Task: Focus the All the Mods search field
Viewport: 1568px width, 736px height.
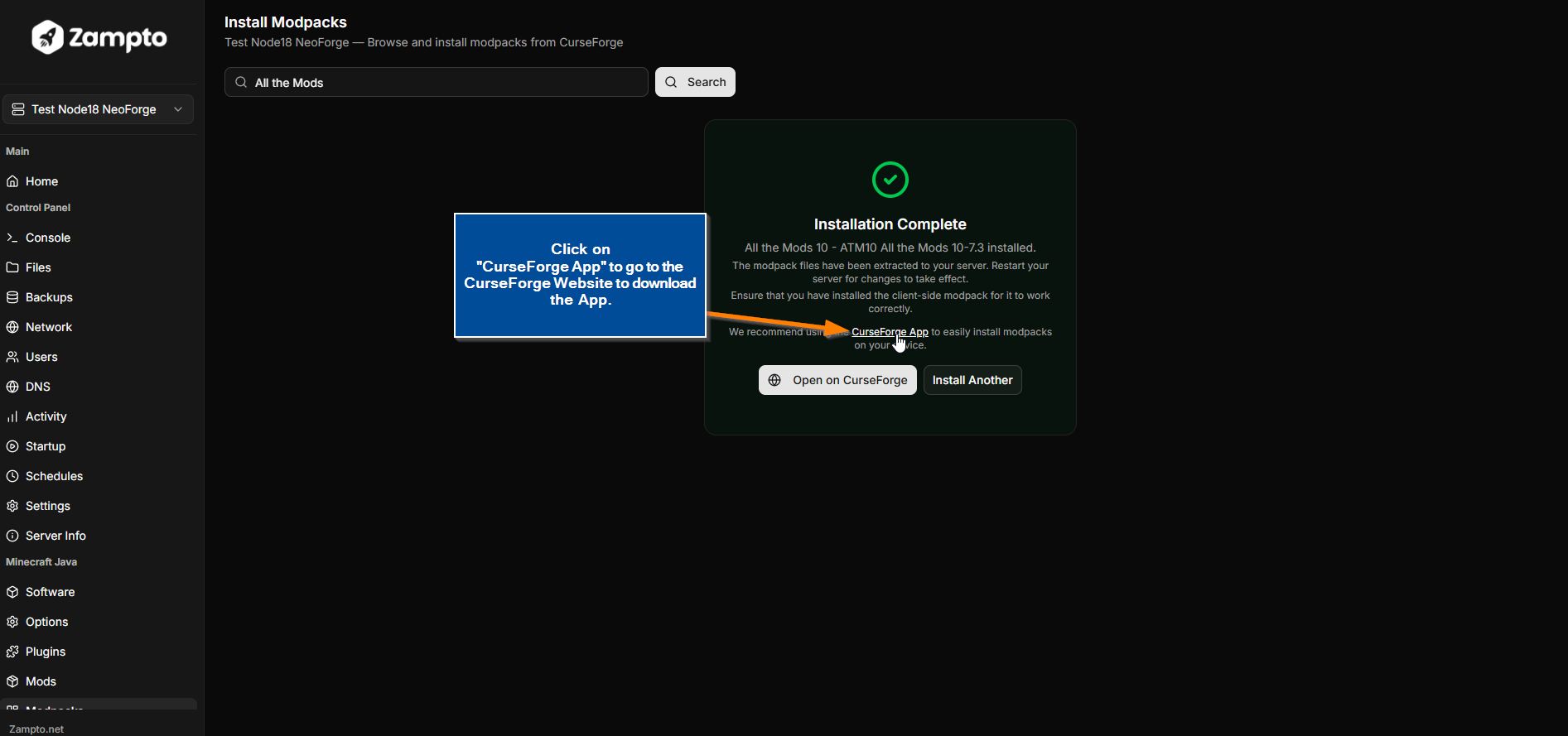Action: [437, 82]
